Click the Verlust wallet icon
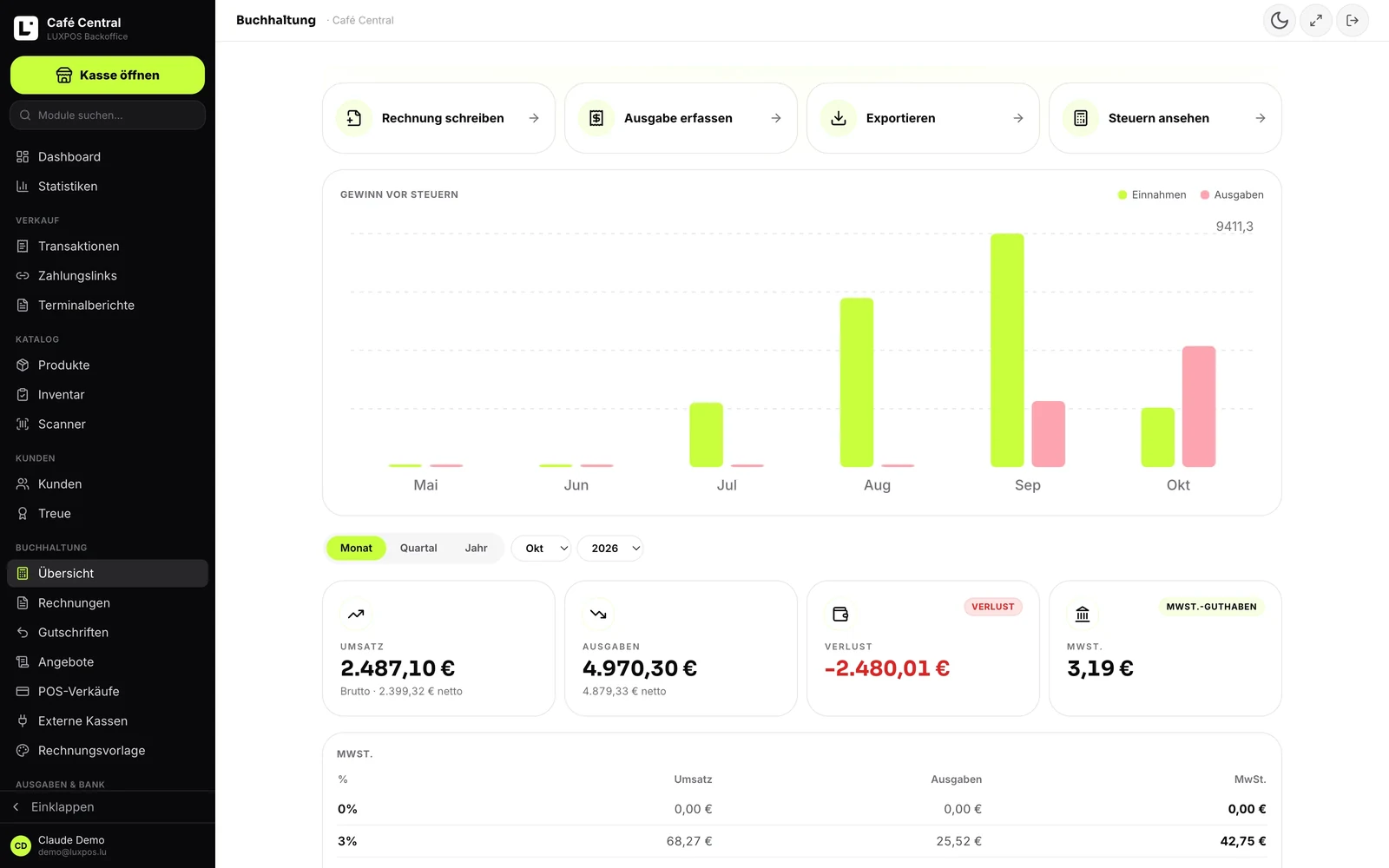Screen dimensions: 1389x868 point(840,614)
